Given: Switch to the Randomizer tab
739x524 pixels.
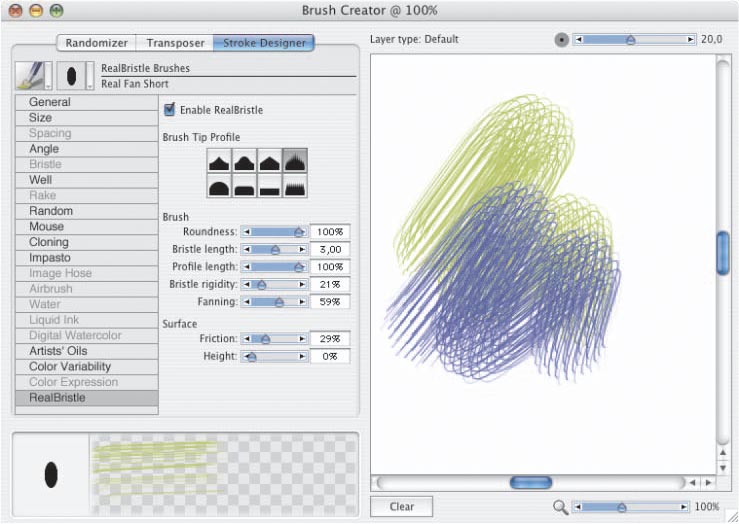Looking at the screenshot, I should coord(95,43).
